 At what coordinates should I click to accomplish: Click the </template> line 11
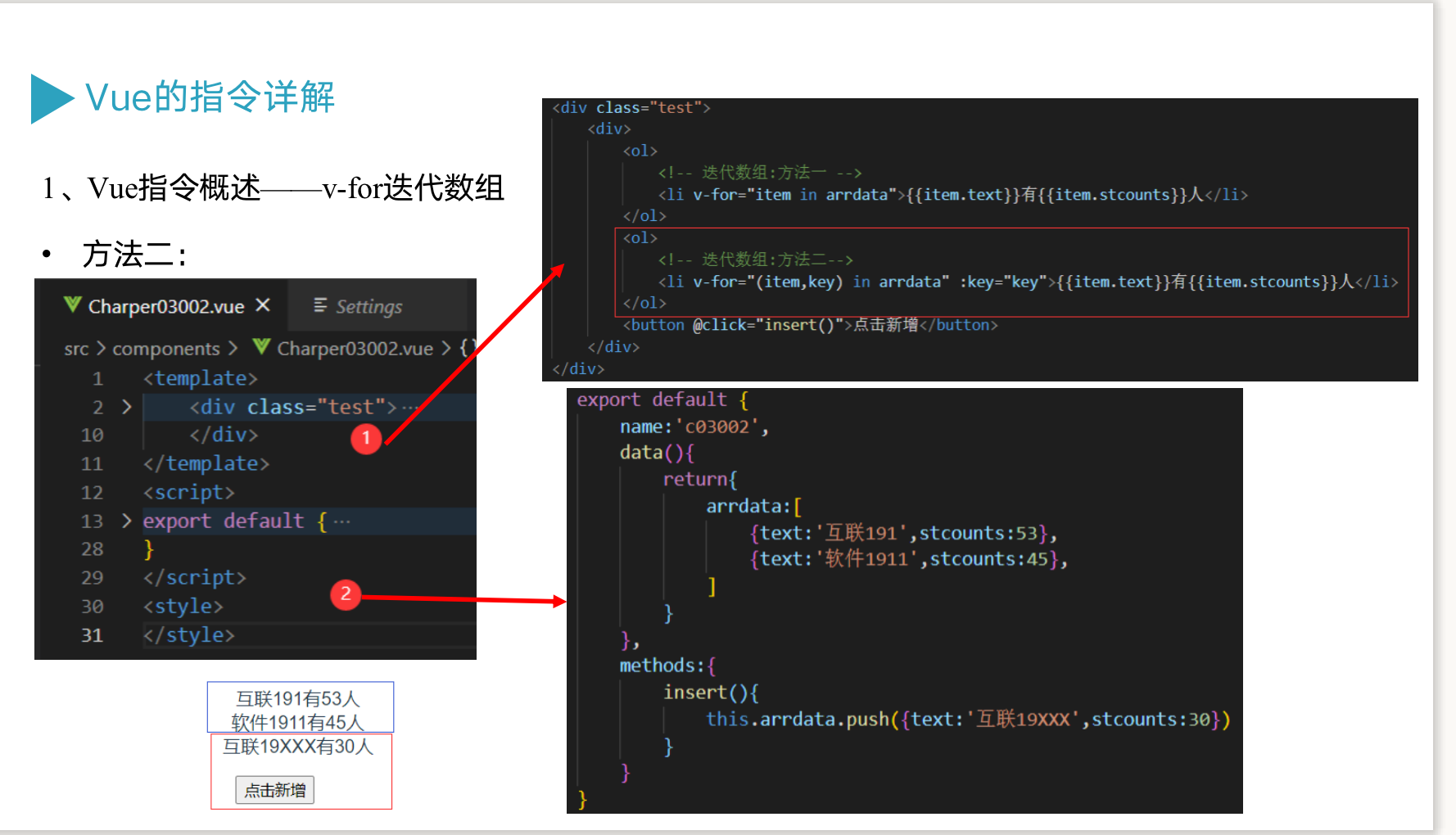(206, 463)
